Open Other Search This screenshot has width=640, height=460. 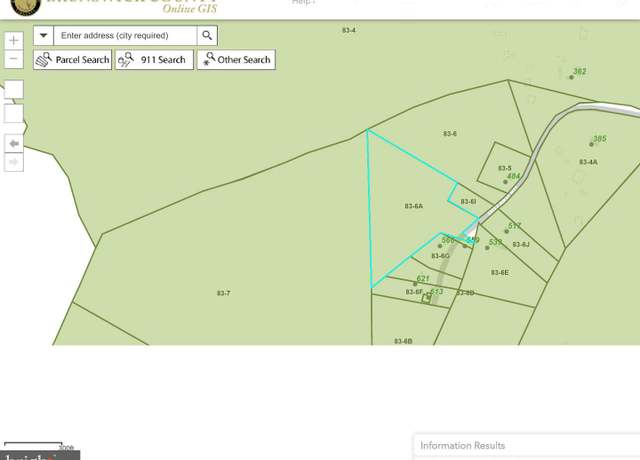tap(236, 60)
